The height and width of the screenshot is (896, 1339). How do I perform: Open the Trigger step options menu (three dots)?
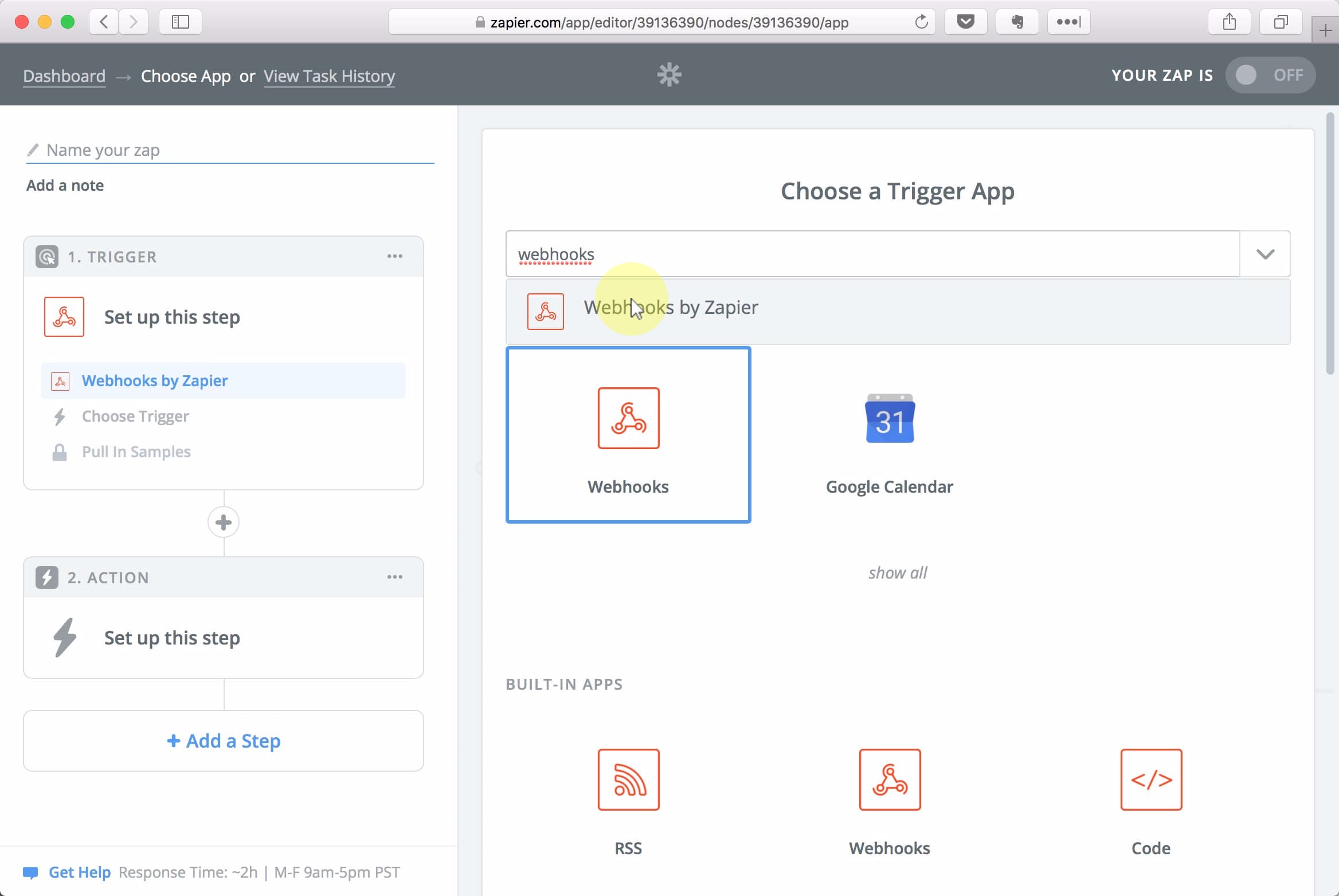[394, 256]
